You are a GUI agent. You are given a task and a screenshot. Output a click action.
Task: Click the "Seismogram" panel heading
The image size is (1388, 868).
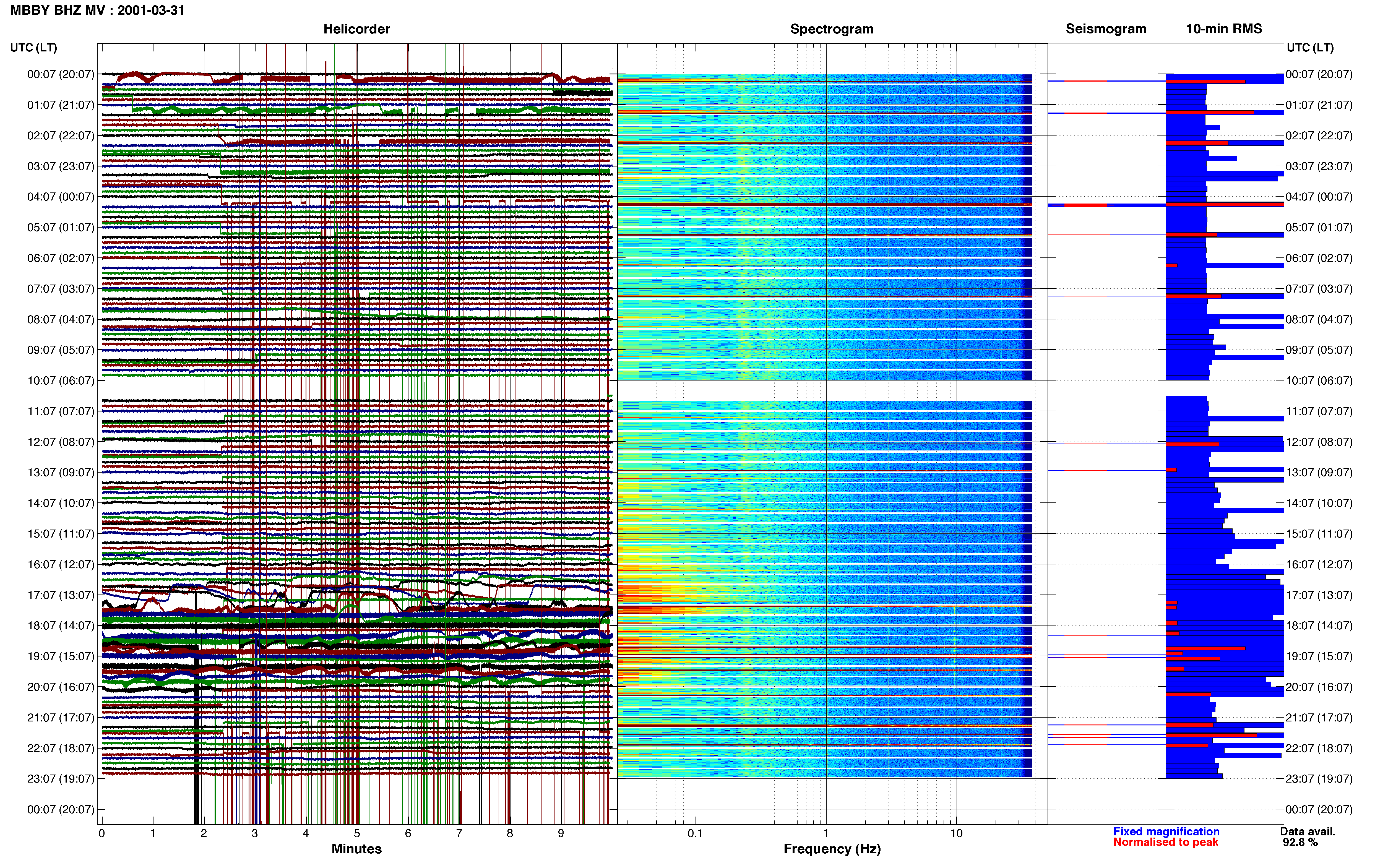pyautogui.click(x=1106, y=29)
